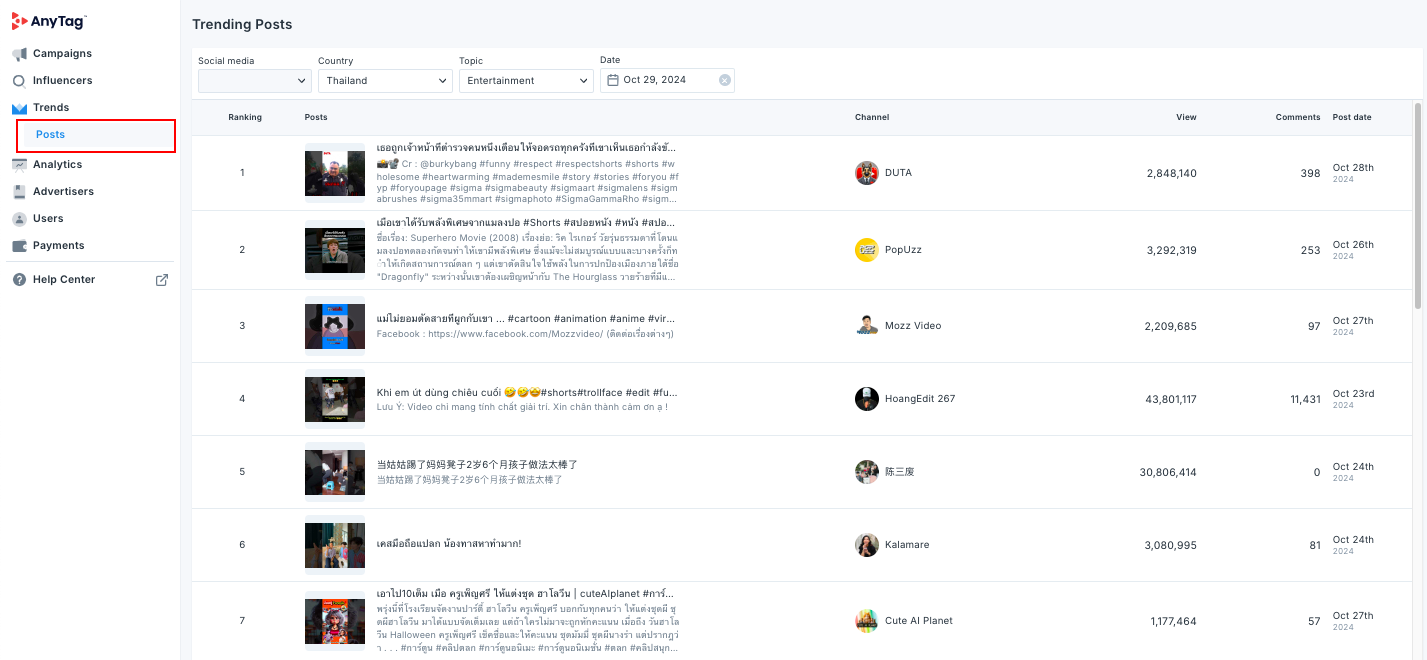Open the Trends menu item
The image size is (1427, 660).
(50, 108)
